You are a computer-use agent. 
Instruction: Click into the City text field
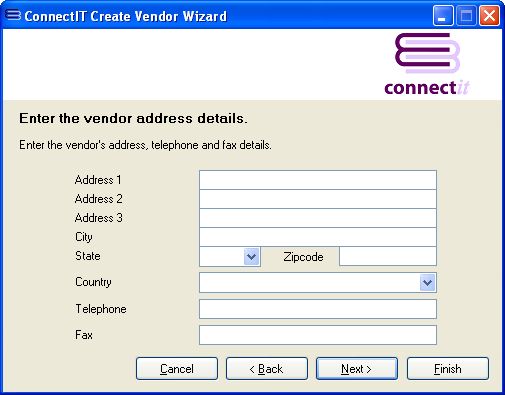[318, 237]
